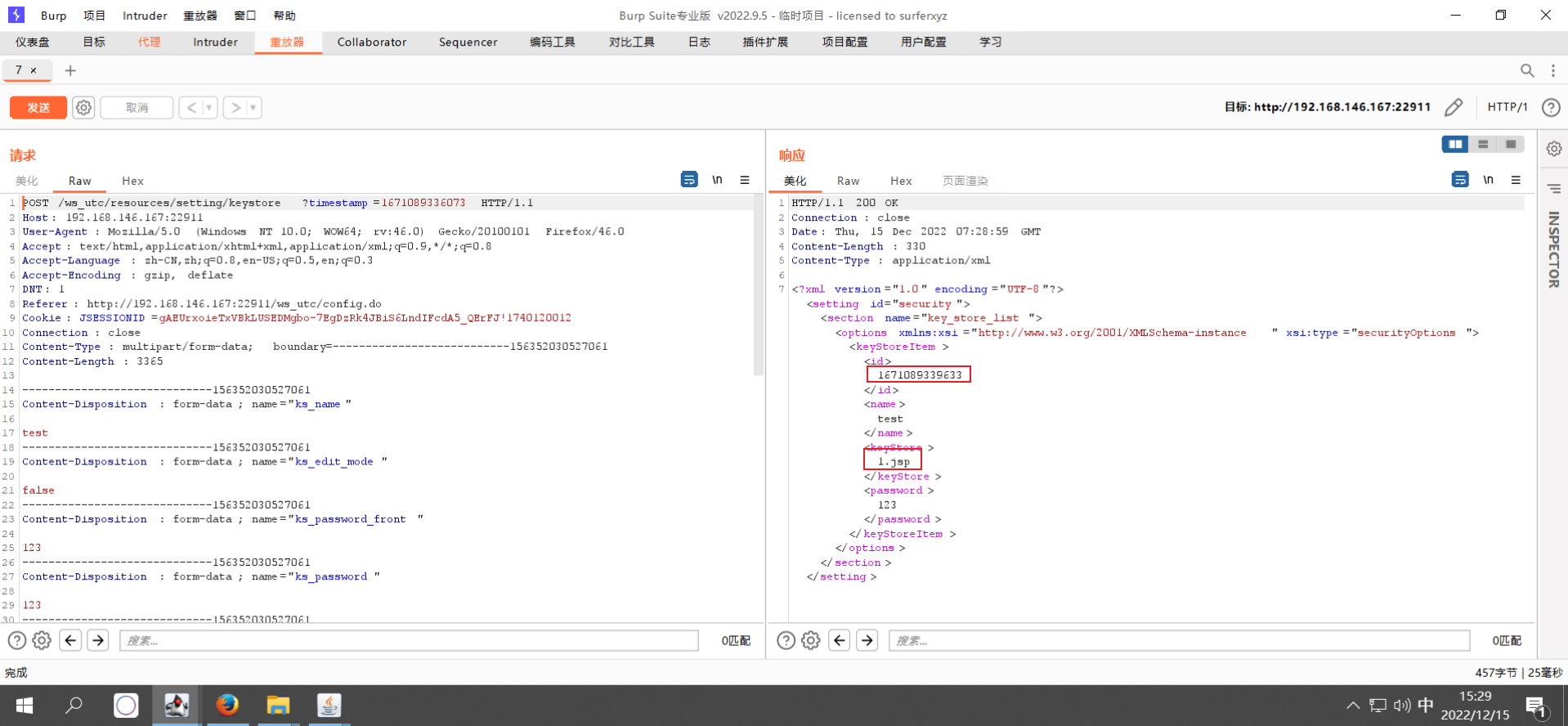Screen dimensions: 1568x726
Task: Select request Hex view tab
Action: pyautogui.click(x=132, y=181)
